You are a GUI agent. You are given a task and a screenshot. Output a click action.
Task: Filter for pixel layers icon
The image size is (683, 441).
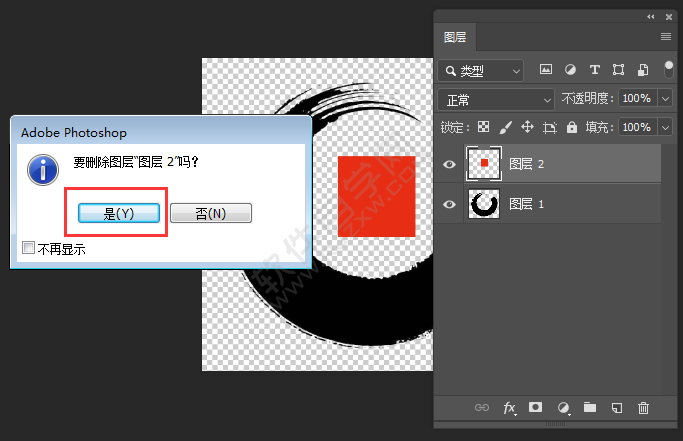pos(546,69)
